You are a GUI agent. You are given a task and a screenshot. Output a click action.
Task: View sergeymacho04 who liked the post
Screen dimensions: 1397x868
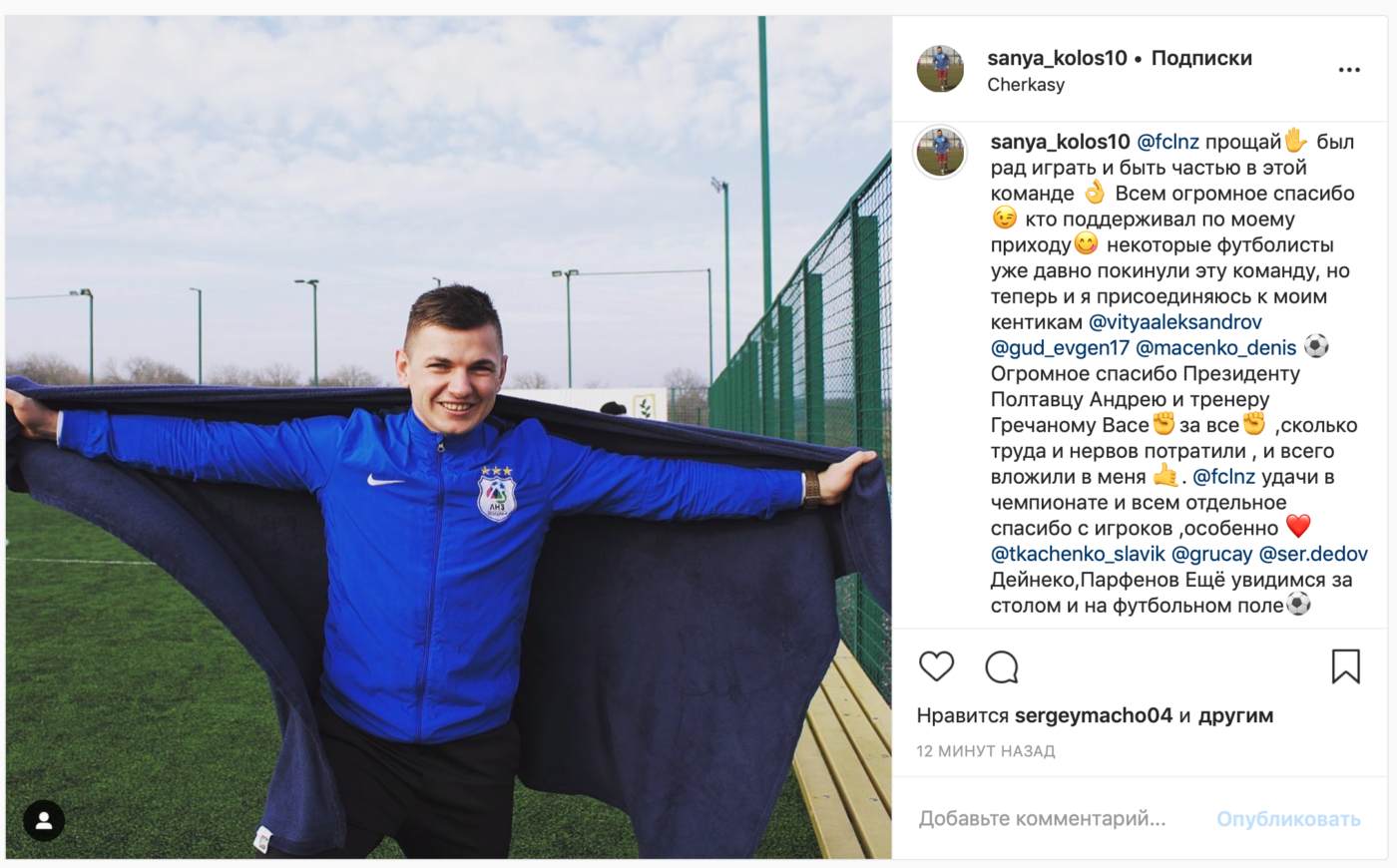pyautogui.click(x=1093, y=715)
